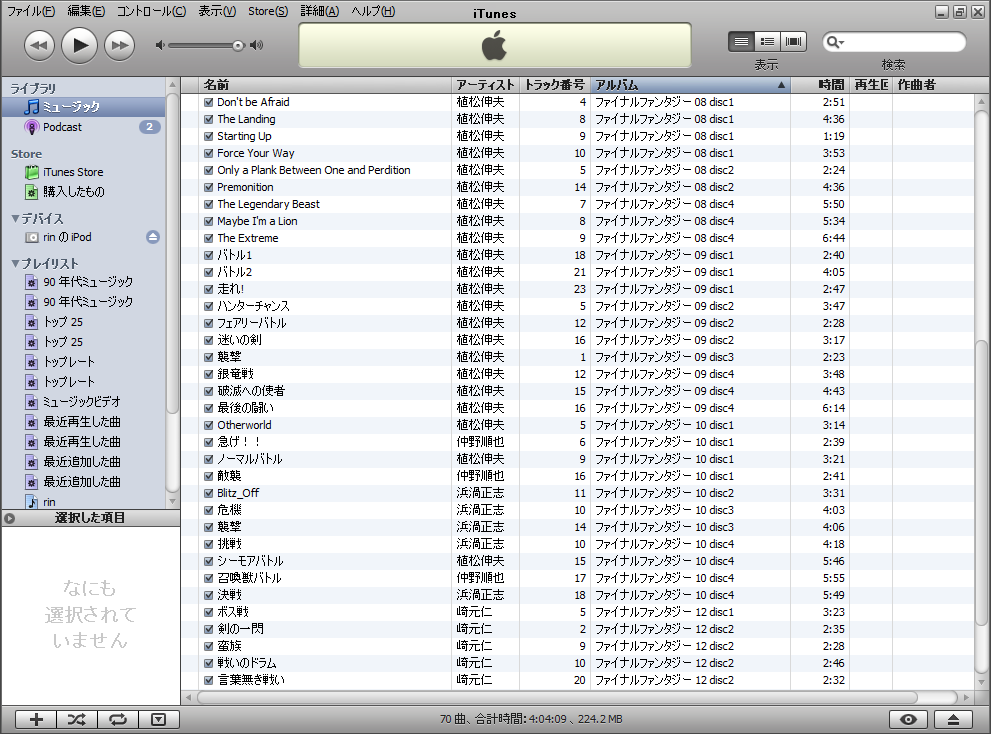The height and width of the screenshot is (734, 991).
Task: Click the sidebar scroll up arrow
Action: point(173,85)
